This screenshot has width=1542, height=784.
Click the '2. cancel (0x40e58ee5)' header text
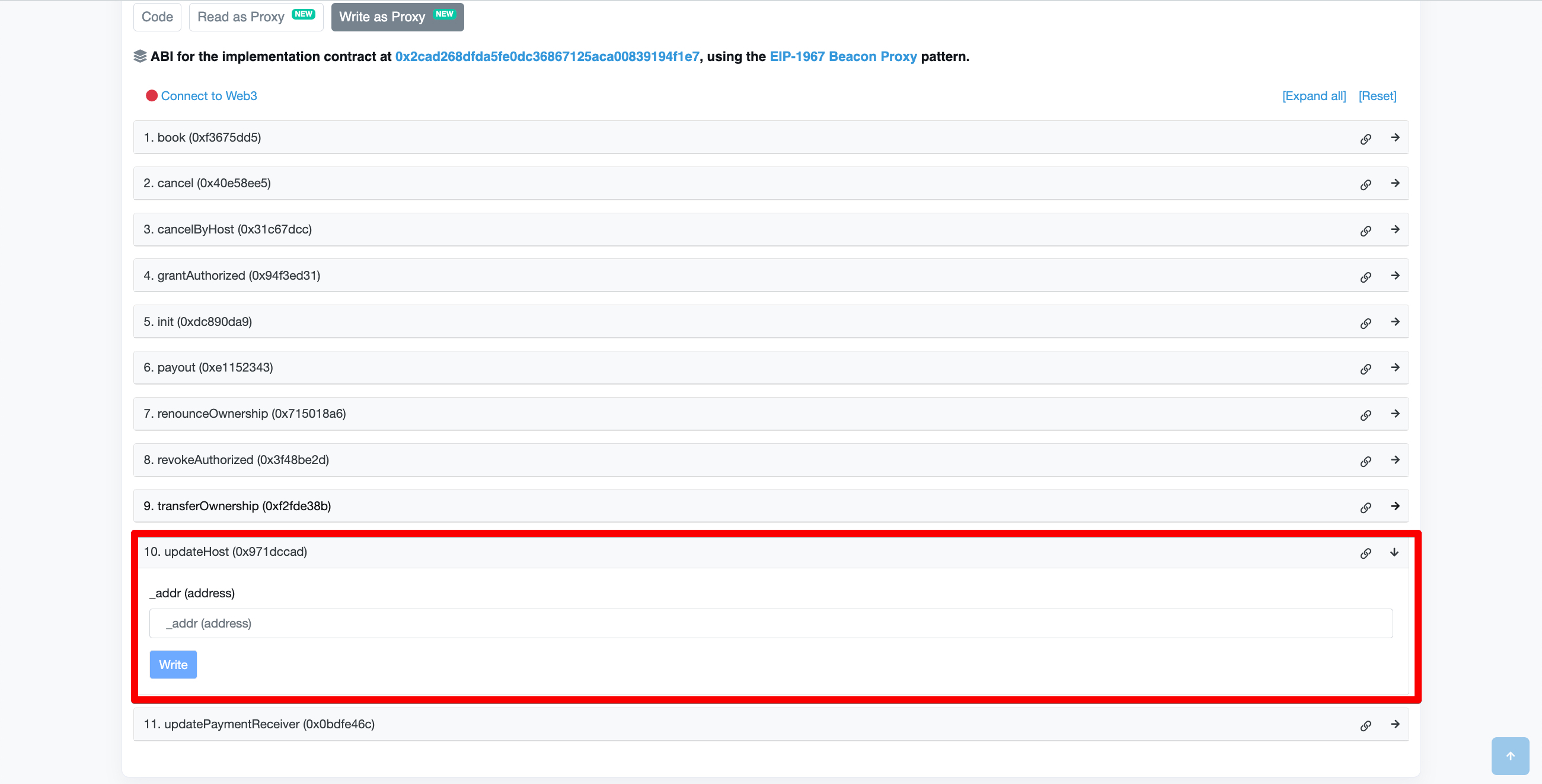point(207,183)
